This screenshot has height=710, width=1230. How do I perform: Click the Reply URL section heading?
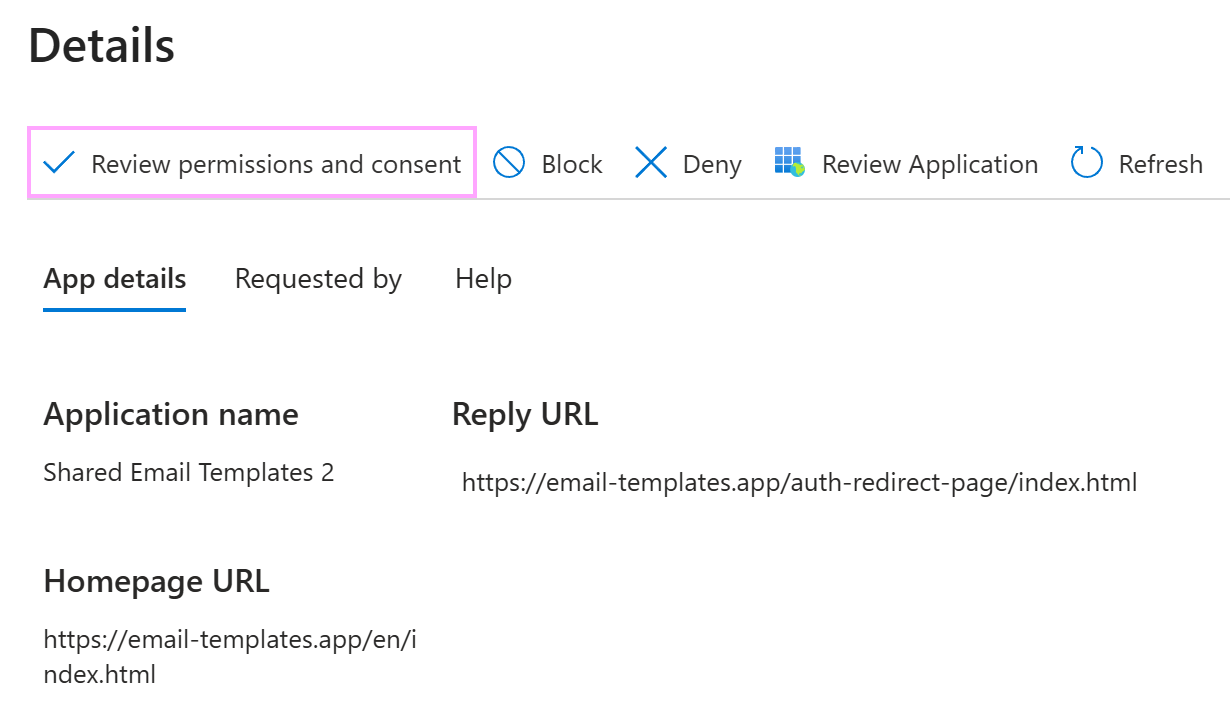pos(525,414)
